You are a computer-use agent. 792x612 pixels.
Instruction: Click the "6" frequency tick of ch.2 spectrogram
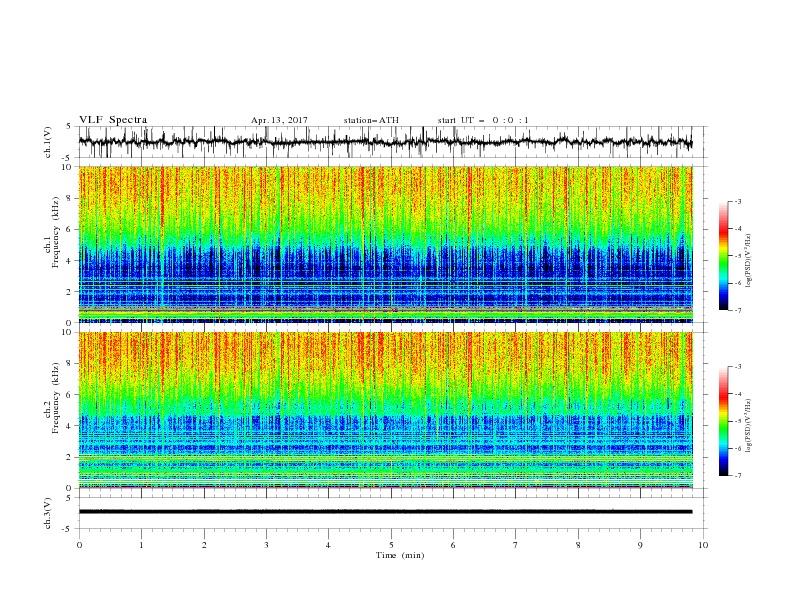(70, 395)
